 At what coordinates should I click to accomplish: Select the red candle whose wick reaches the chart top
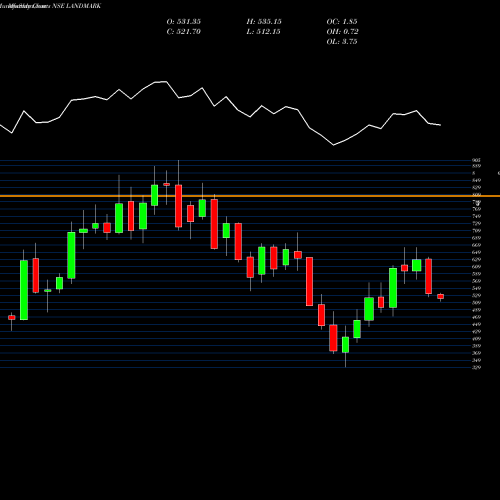tap(179, 206)
